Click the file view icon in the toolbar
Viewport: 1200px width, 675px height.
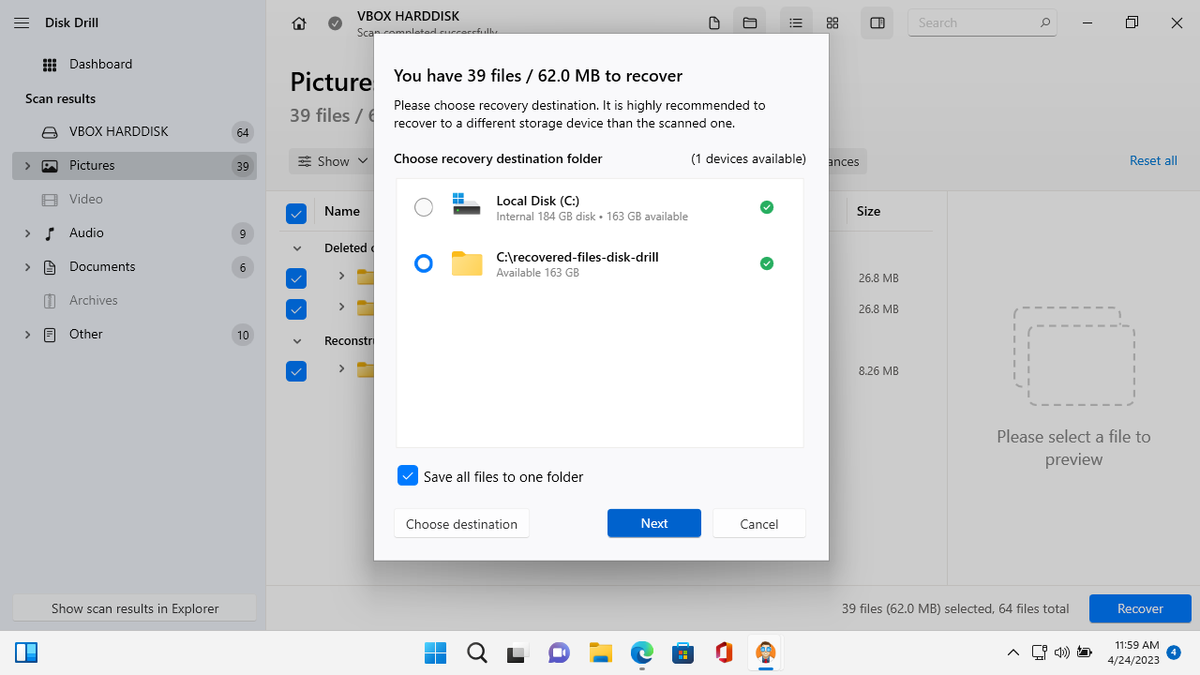(x=713, y=23)
